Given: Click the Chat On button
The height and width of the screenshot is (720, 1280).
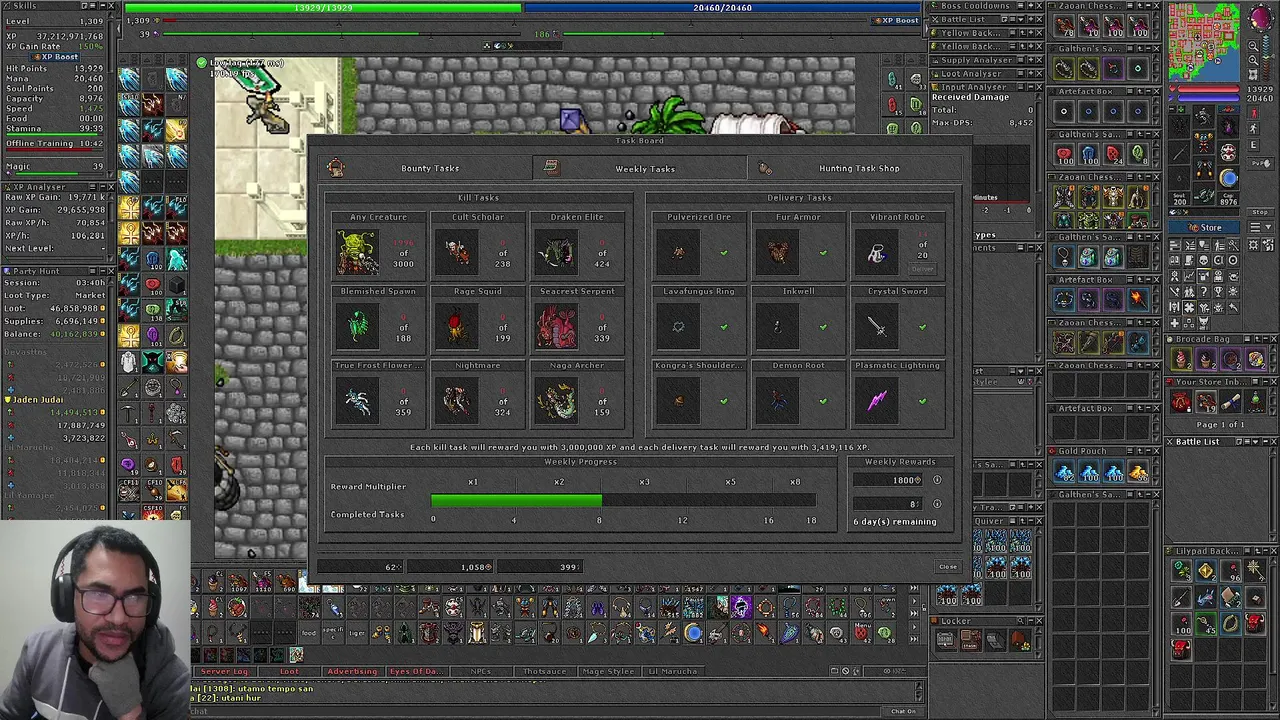Looking at the screenshot, I should click(903, 711).
